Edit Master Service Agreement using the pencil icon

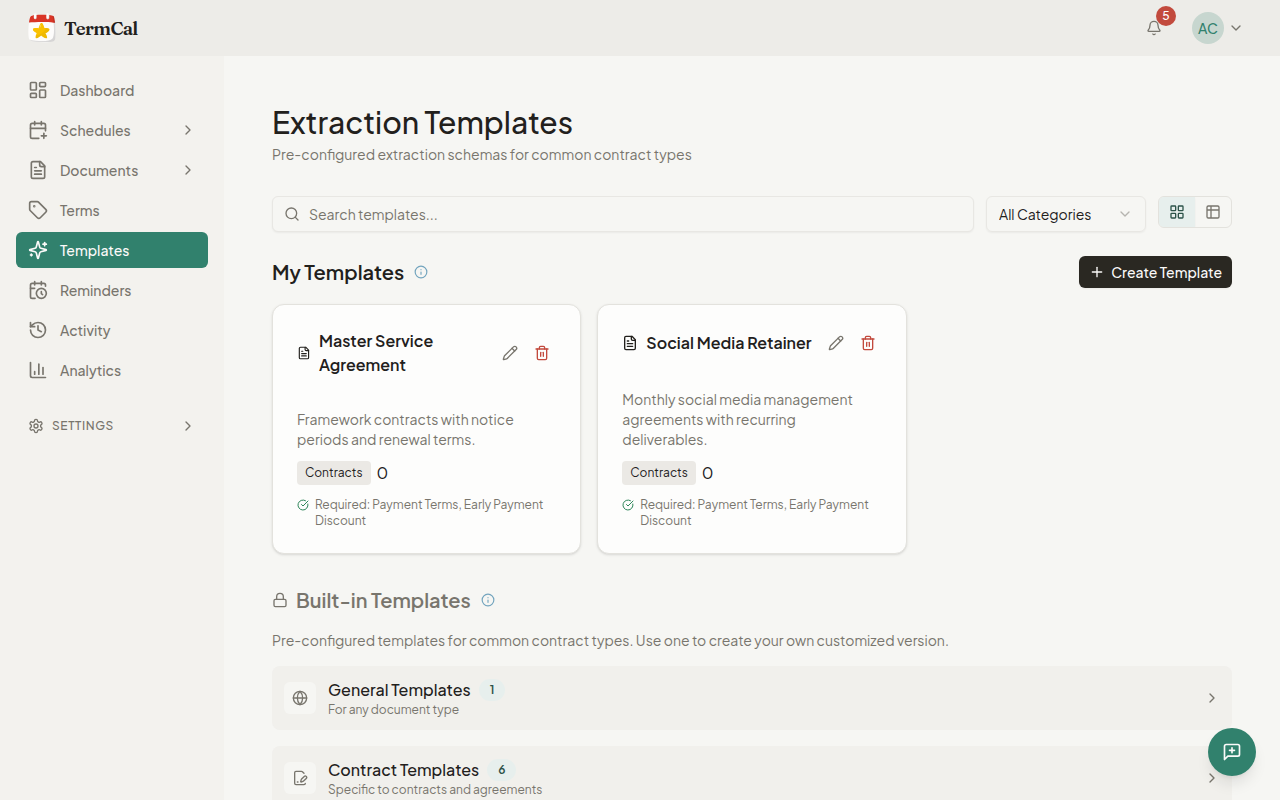click(510, 353)
